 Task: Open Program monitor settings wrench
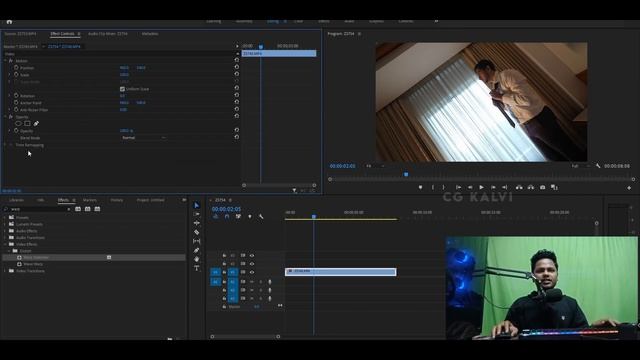[598, 166]
